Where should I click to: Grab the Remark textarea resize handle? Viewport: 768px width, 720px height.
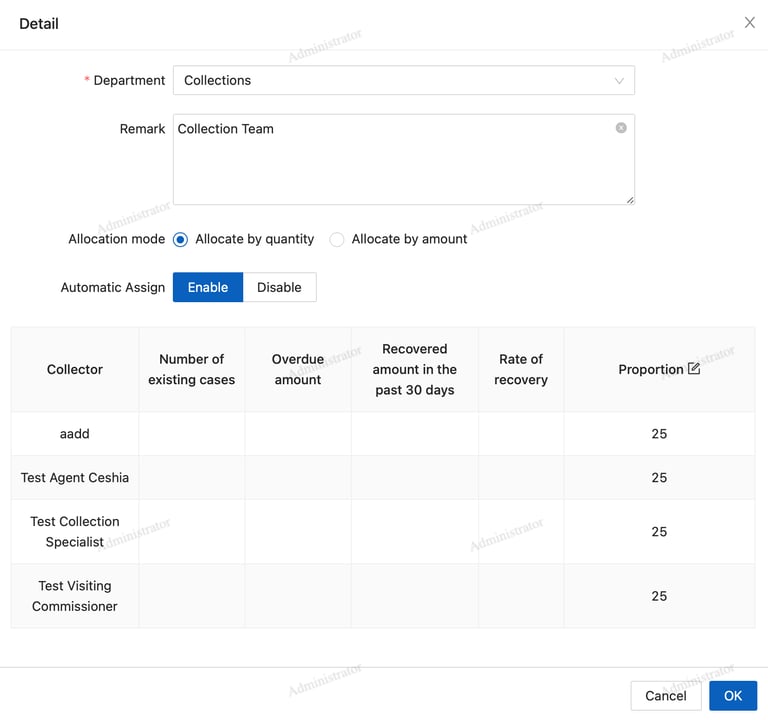point(630,200)
